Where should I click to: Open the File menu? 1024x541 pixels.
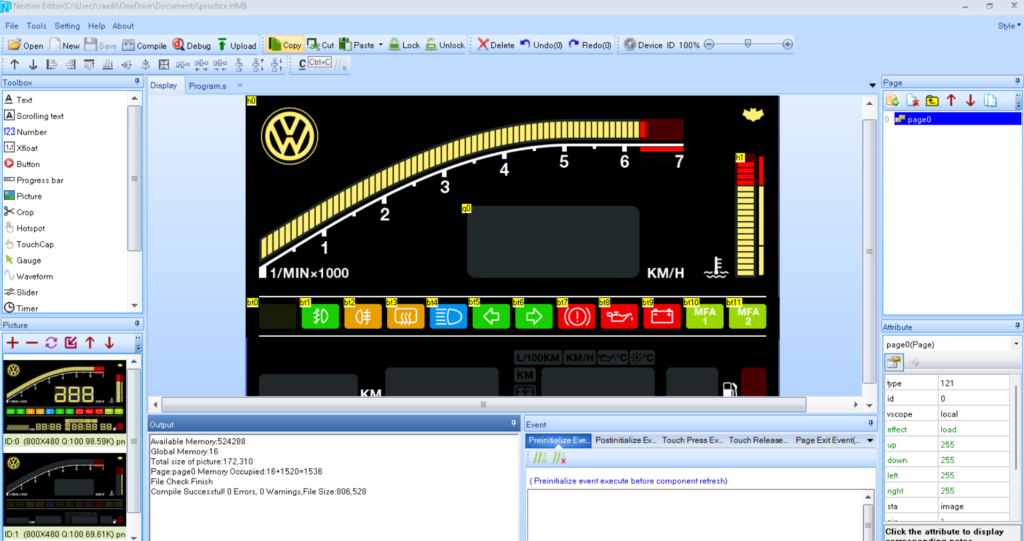[12, 26]
